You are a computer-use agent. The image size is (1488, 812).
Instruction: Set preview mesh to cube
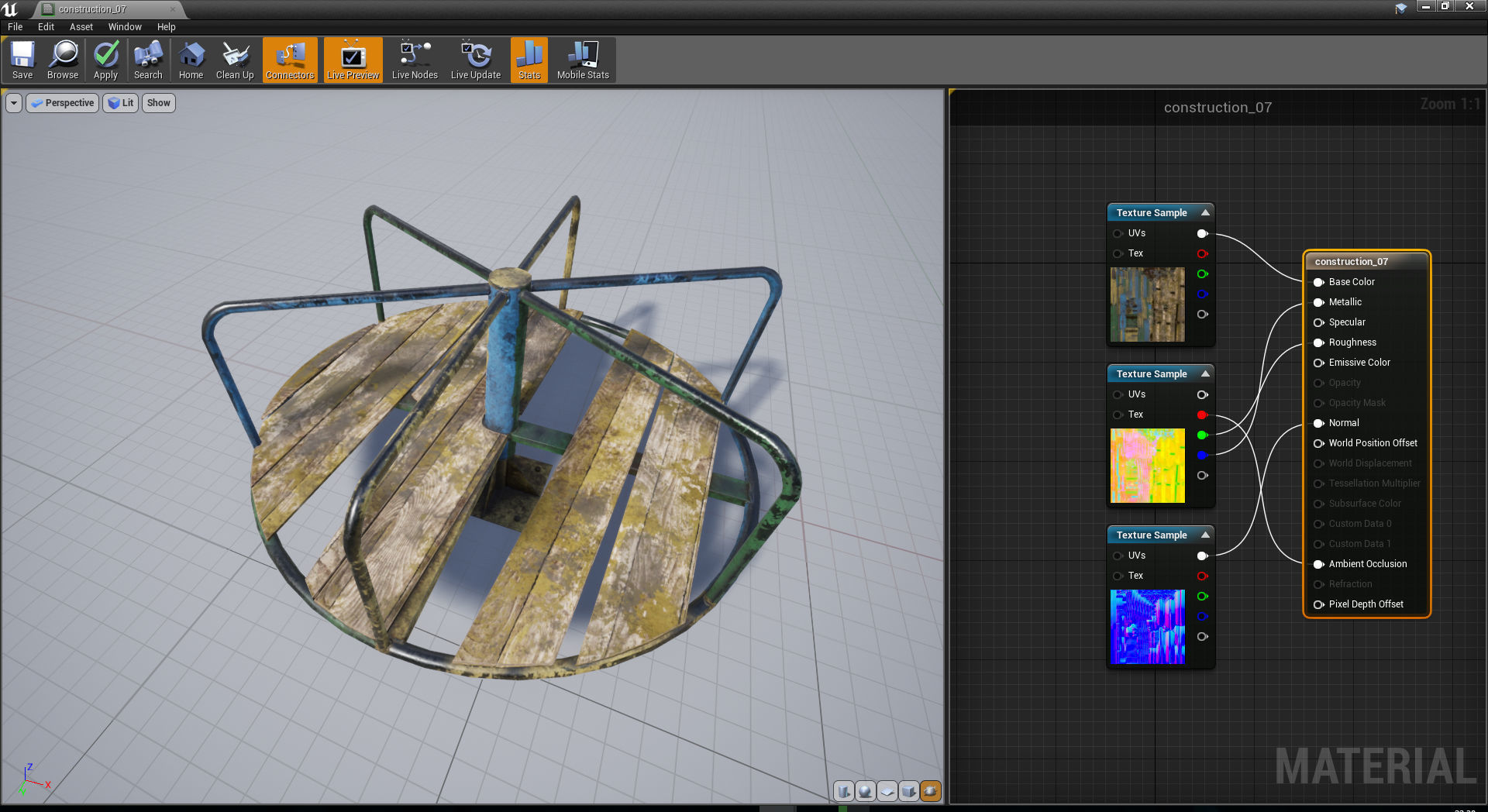tap(909, 791)
